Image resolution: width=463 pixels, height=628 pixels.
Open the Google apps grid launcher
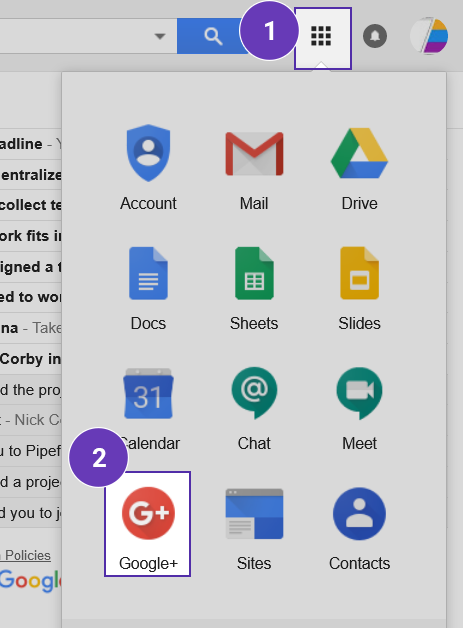[323, 38]
